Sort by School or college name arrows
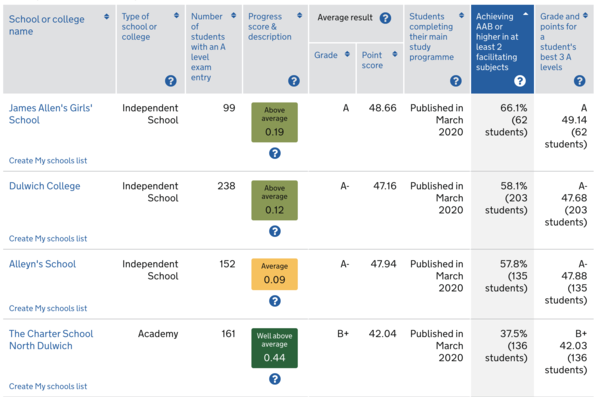Viewport: 600px width, 397px height. 106,16
